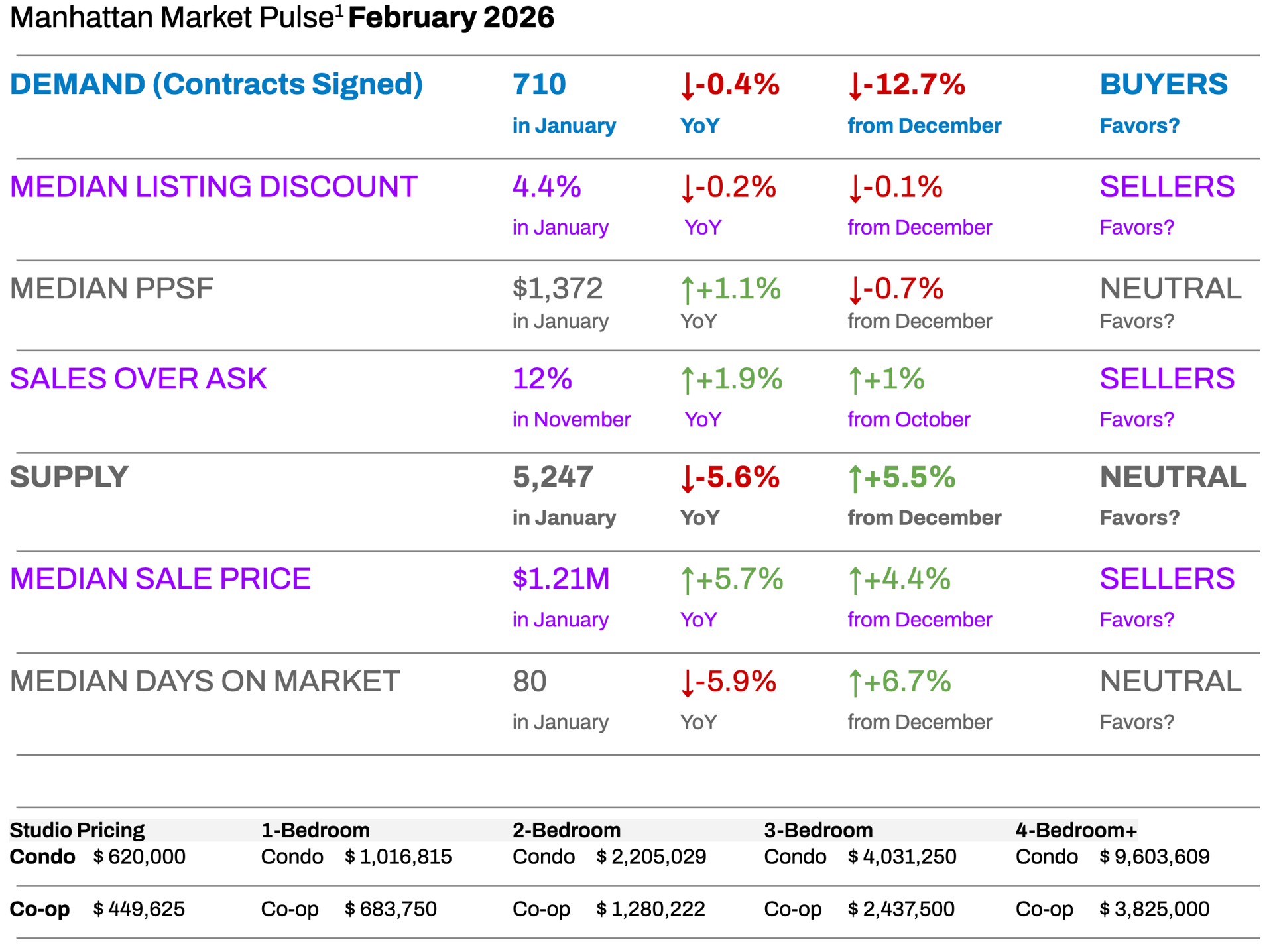Click the MEDIAN LISTING DISCOUNT heading

(x=213, y=186)
